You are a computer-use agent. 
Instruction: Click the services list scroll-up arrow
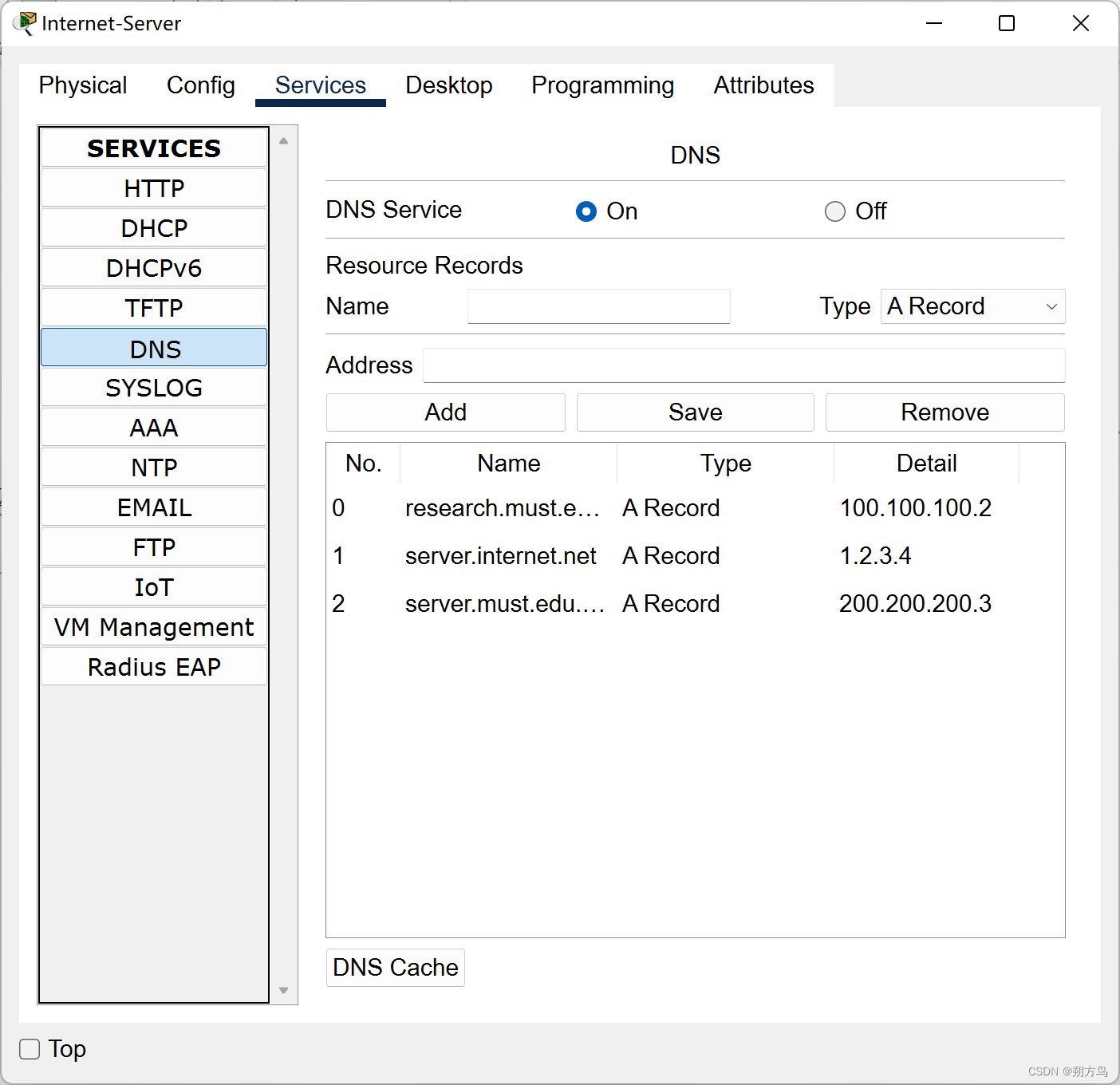coord(283,141)
